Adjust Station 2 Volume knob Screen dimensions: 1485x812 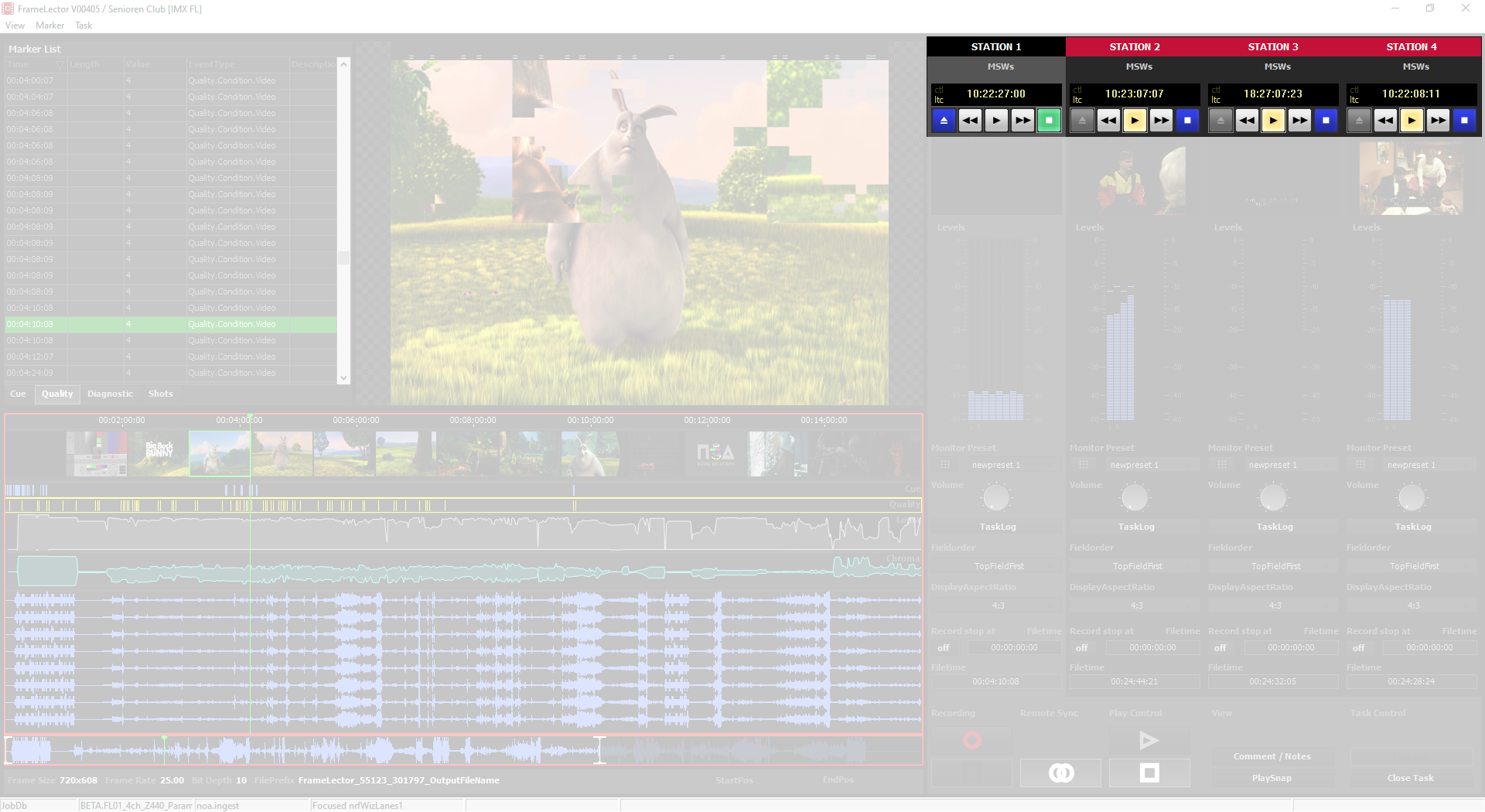[1135, 497]
